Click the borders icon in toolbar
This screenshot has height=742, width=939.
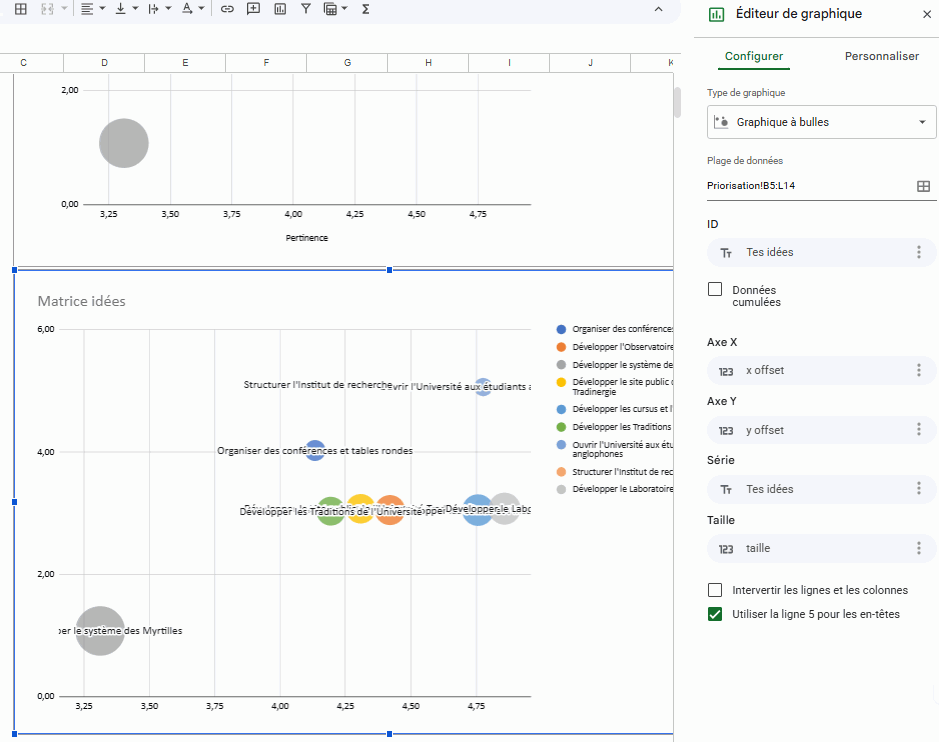coord(21,9)
